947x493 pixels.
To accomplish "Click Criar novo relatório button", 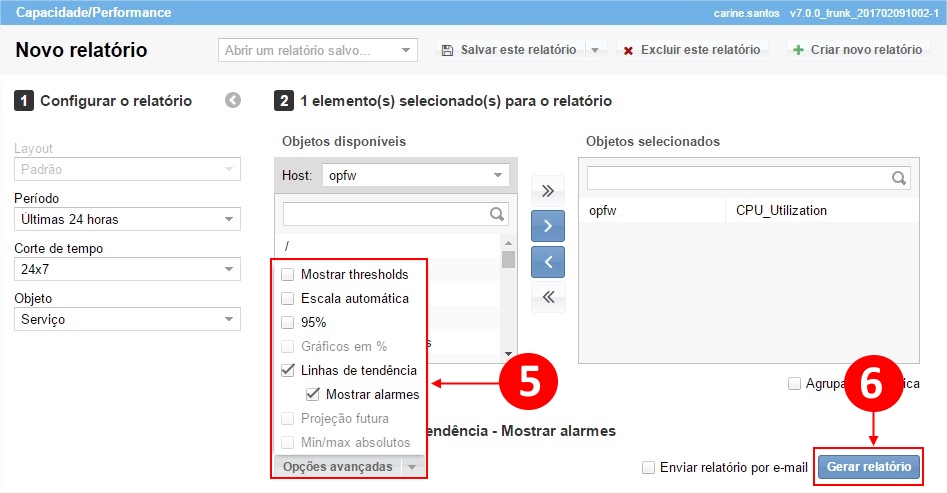I will click(x=858, y=50).
